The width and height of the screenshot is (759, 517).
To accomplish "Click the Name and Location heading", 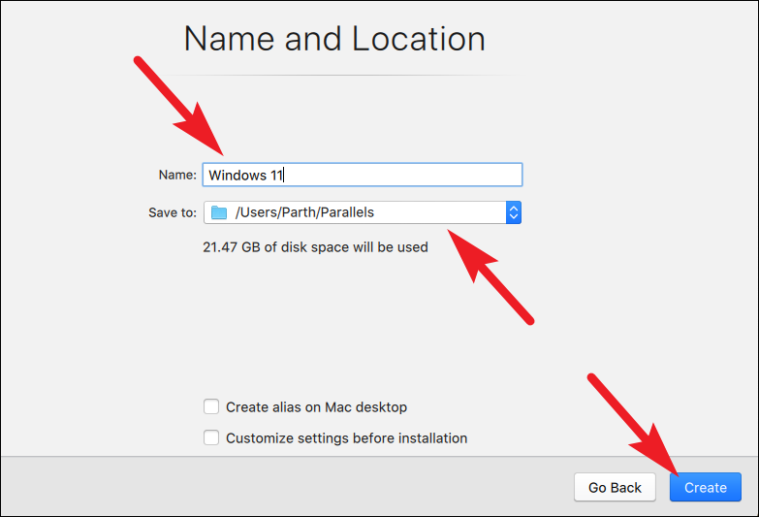I will coord(334,39).
